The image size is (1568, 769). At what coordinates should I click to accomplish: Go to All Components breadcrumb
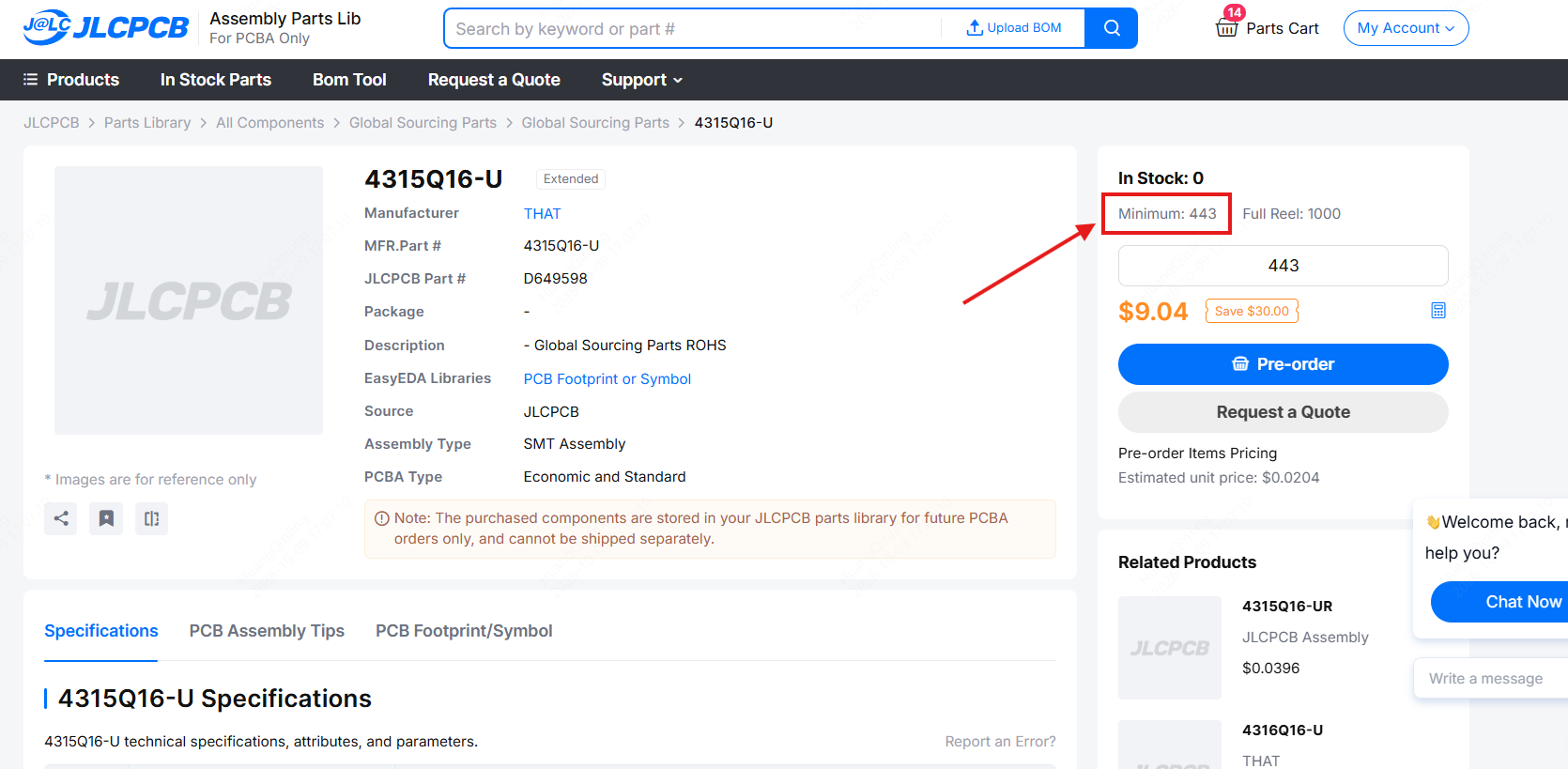tap(269, 123)
